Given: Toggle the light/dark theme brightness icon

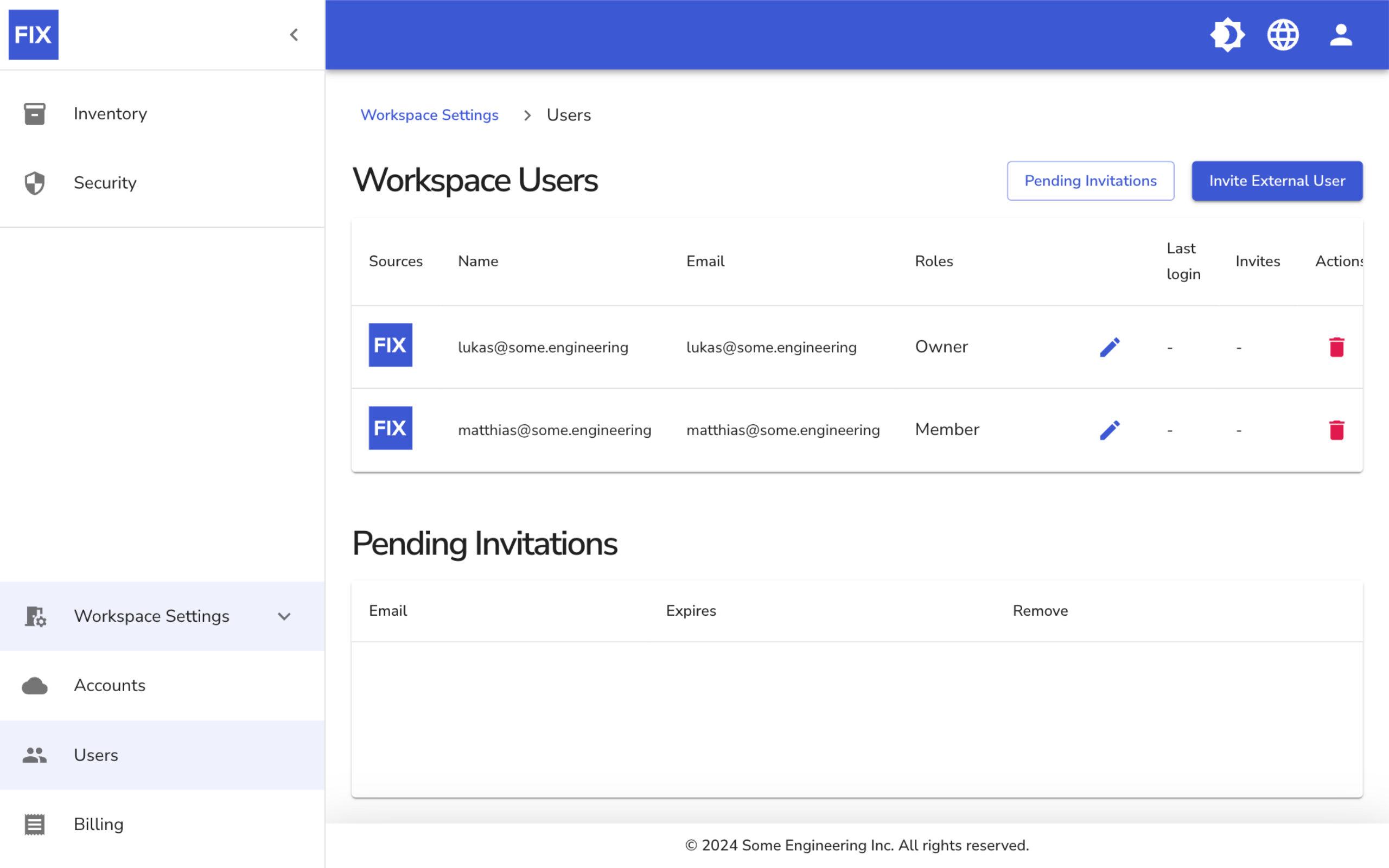Looking at the screenshot, I should click(1227, 35).
